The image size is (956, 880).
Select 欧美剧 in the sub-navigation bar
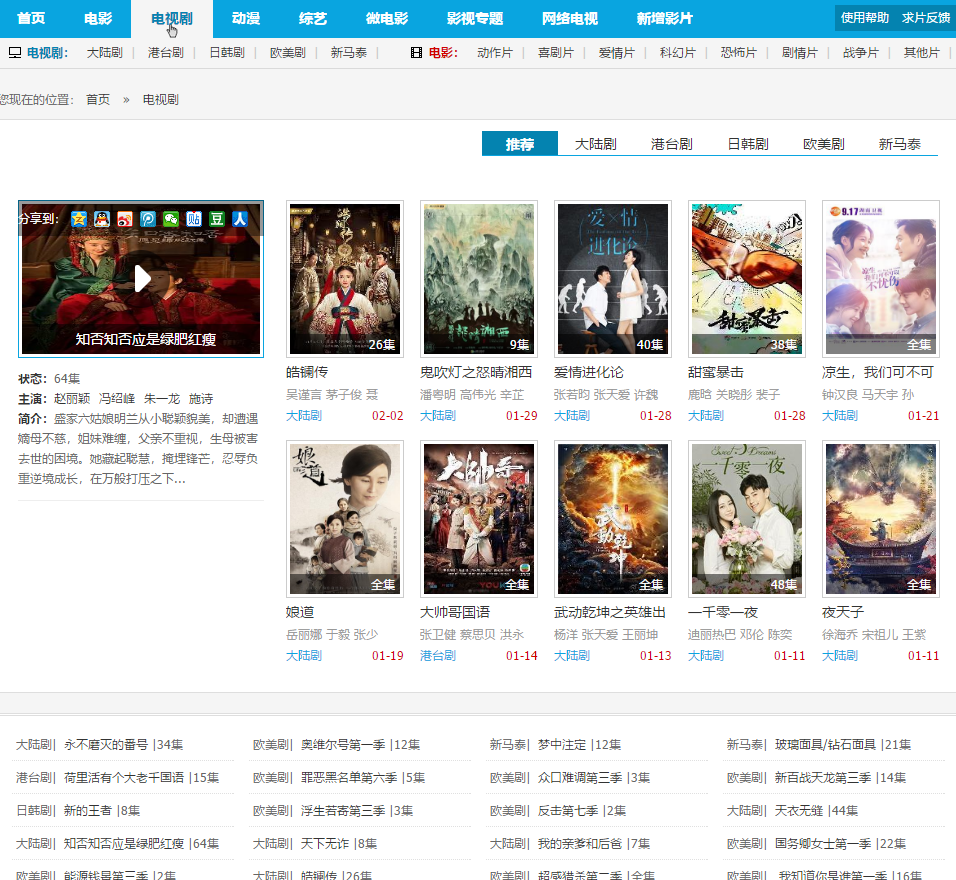288,53
